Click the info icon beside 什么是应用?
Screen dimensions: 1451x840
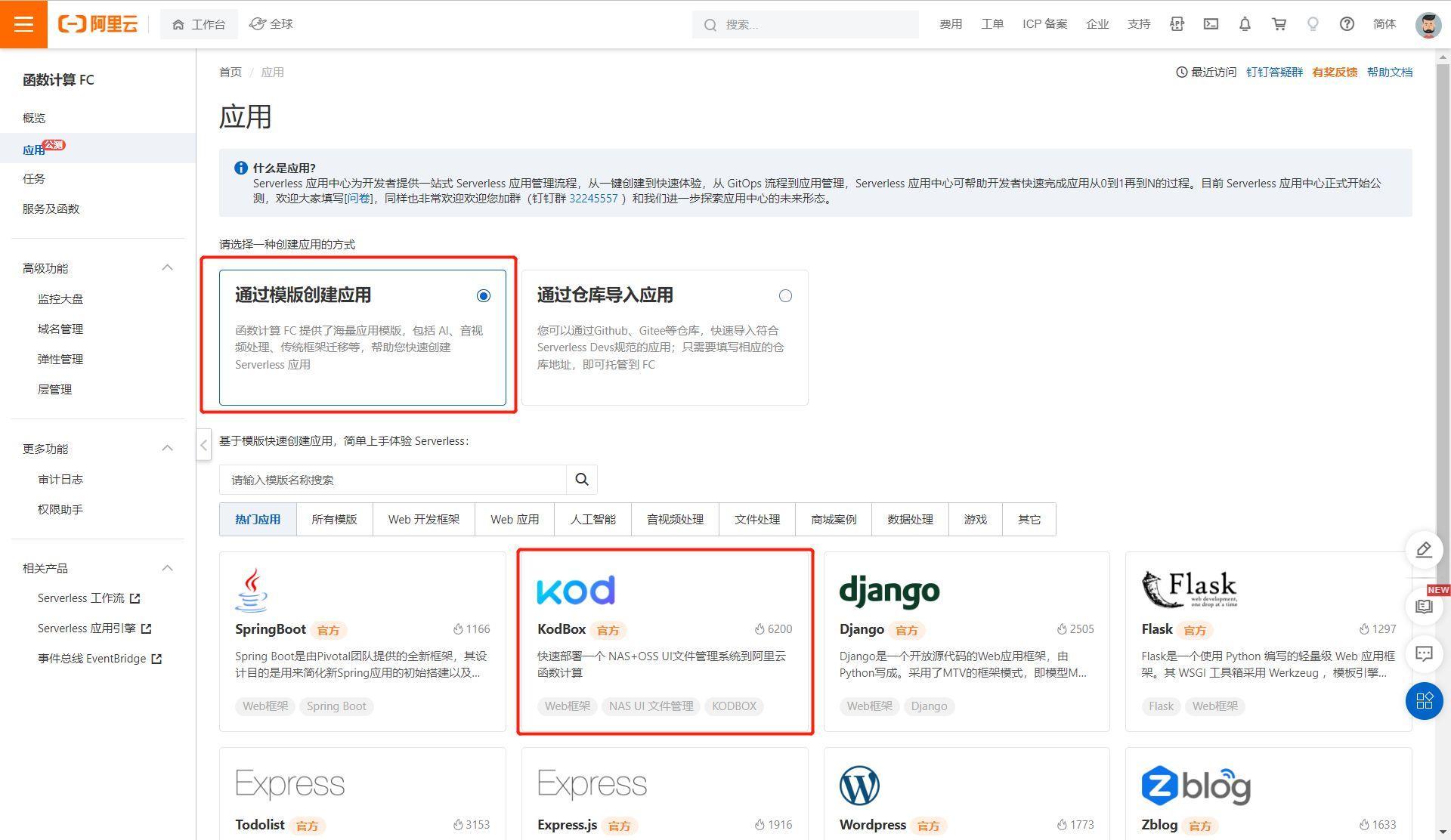(x=240, y=168)
